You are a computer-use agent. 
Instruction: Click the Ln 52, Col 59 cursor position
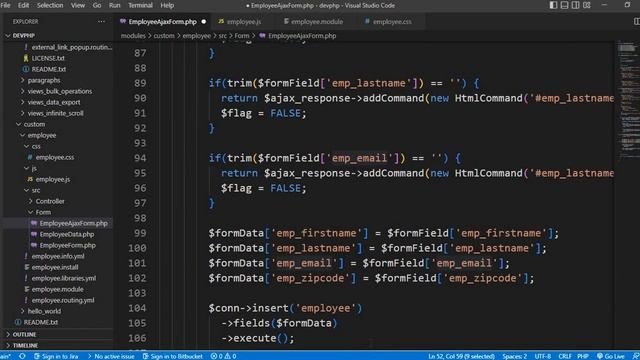461,356
